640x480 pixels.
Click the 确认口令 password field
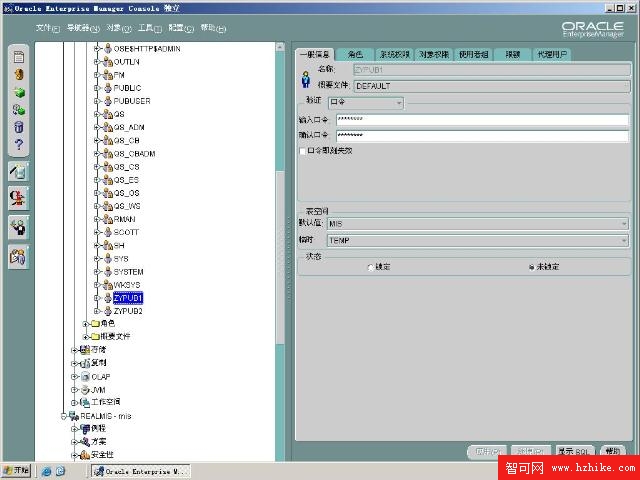482,136
